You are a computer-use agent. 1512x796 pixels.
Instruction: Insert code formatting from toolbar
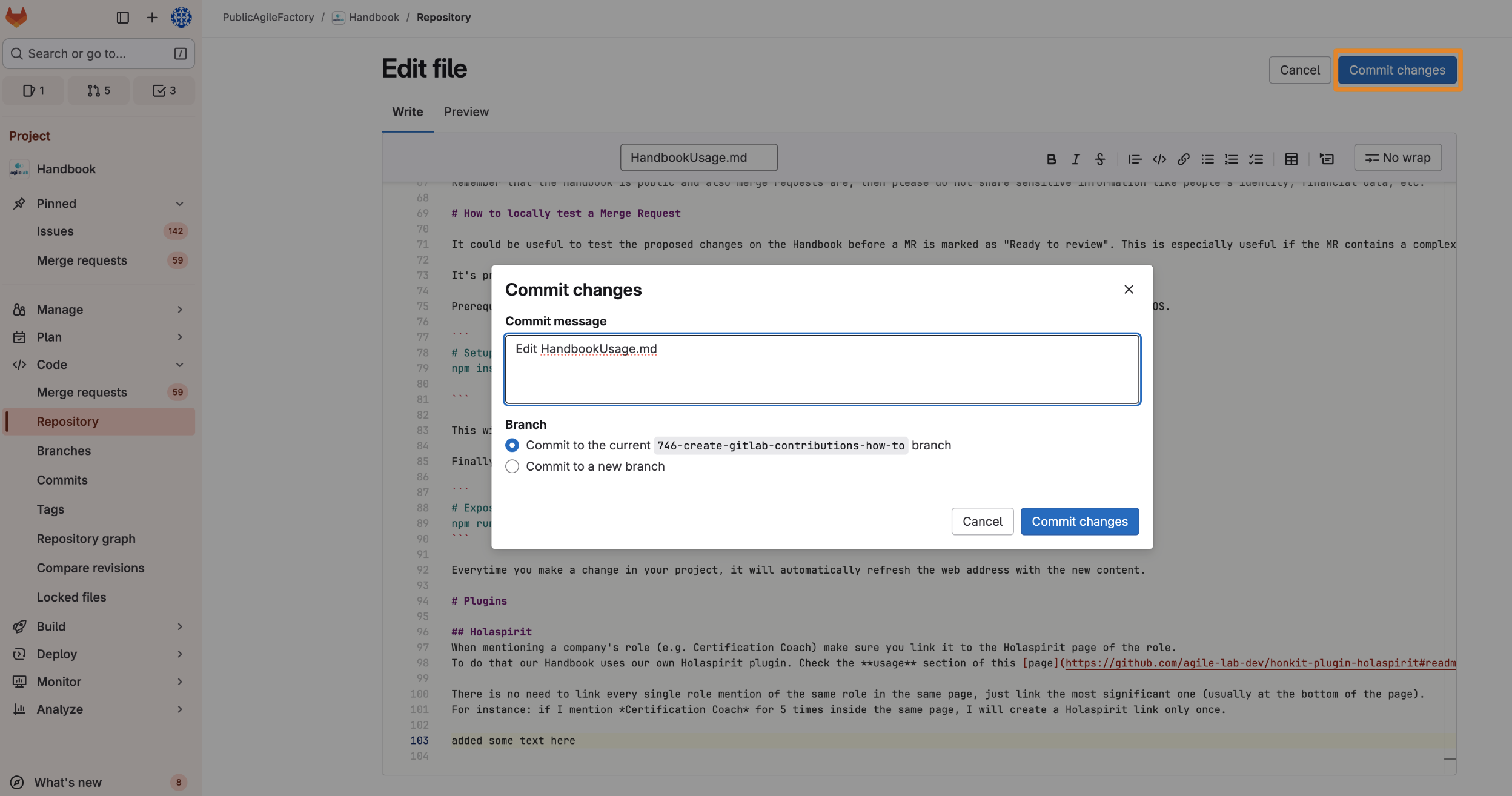coord(1159,159)
